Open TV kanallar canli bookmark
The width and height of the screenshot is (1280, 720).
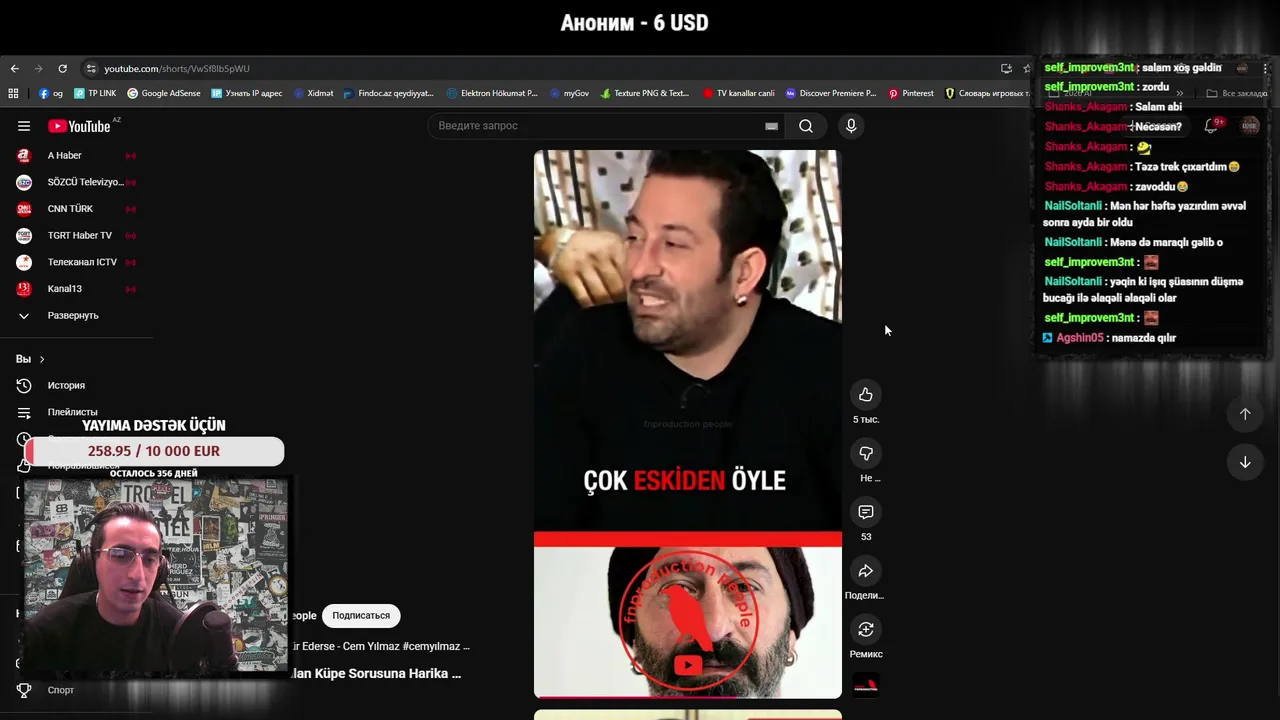(739, 93)
